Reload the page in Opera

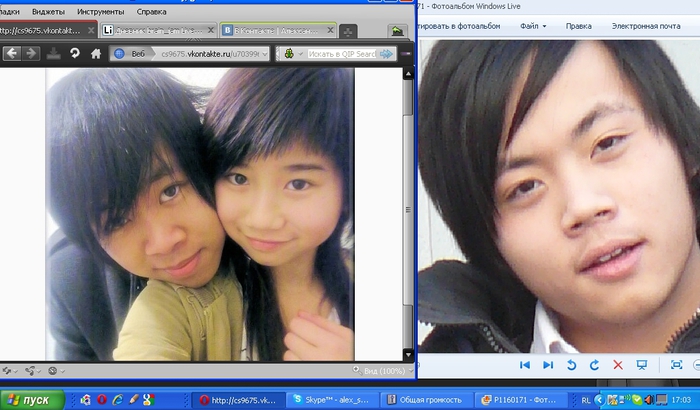(x=75, y=54)
